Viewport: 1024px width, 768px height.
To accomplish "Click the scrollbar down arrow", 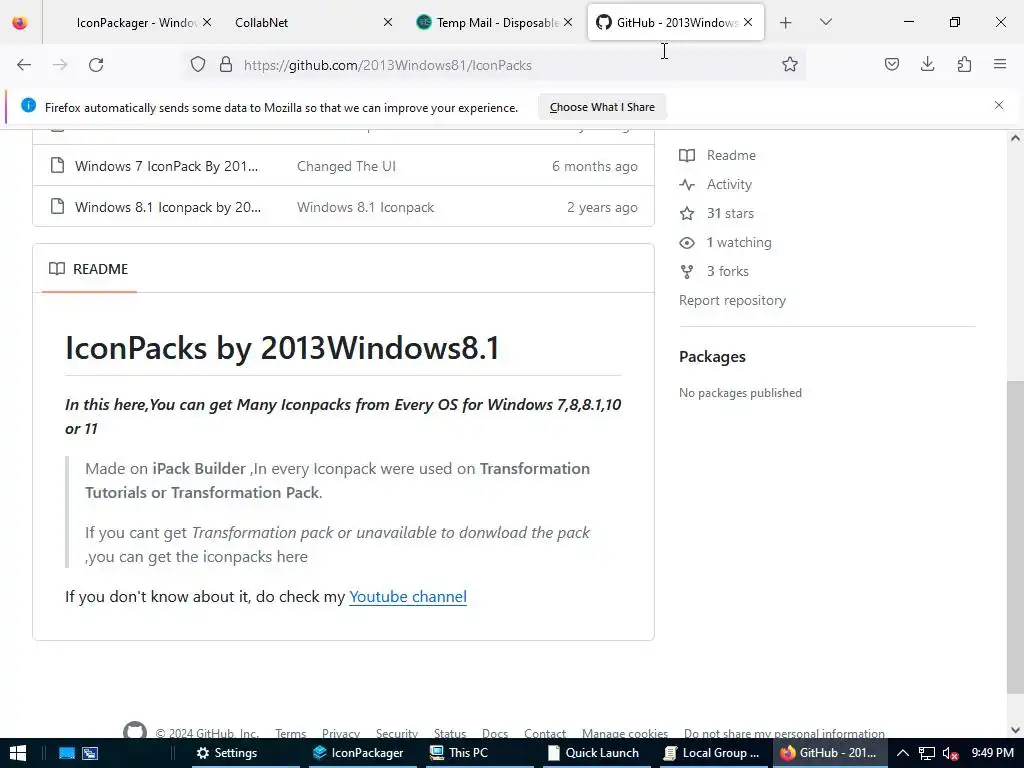I will pos(1015,730).
